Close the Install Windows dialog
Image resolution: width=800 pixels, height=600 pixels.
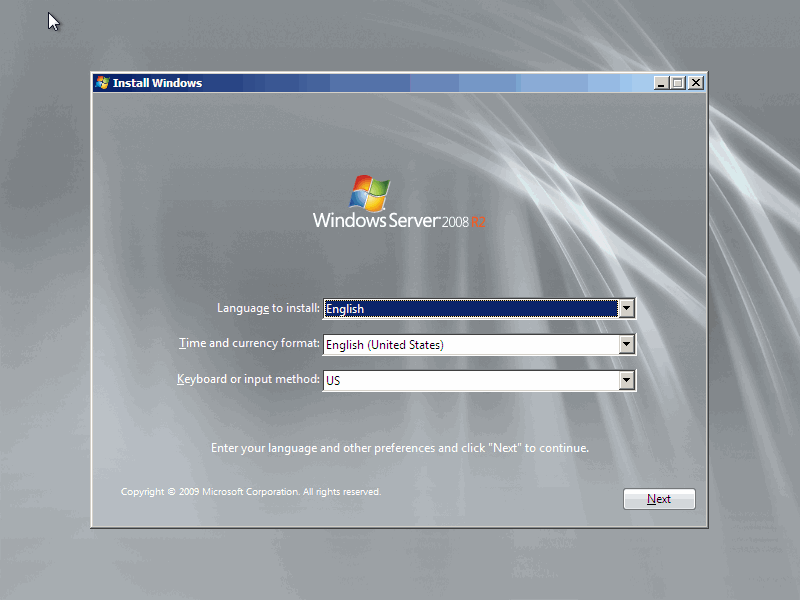pyautogui.click(x=695, y=83)
